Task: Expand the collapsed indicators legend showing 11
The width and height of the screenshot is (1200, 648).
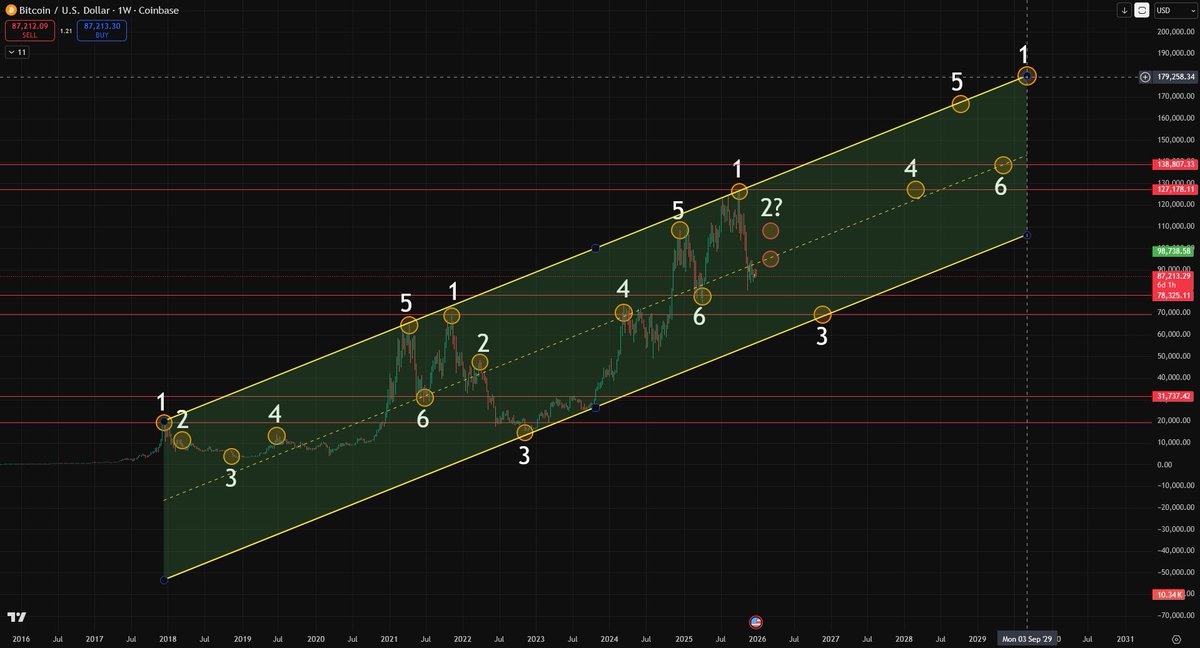Action: [x=17, y=52]
